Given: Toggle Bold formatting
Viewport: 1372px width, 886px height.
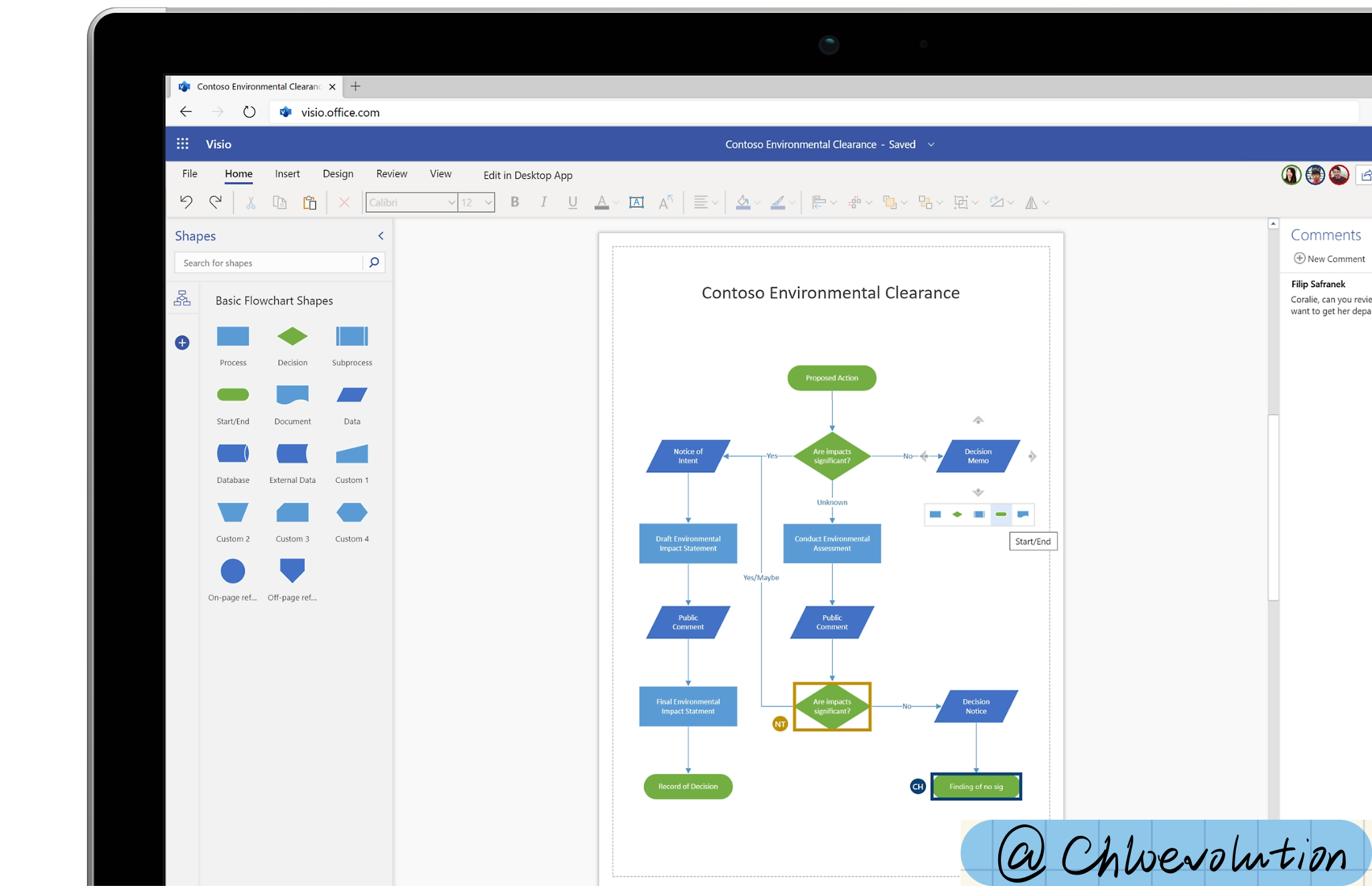Looking at the screenshot, I should pos(514,202).
